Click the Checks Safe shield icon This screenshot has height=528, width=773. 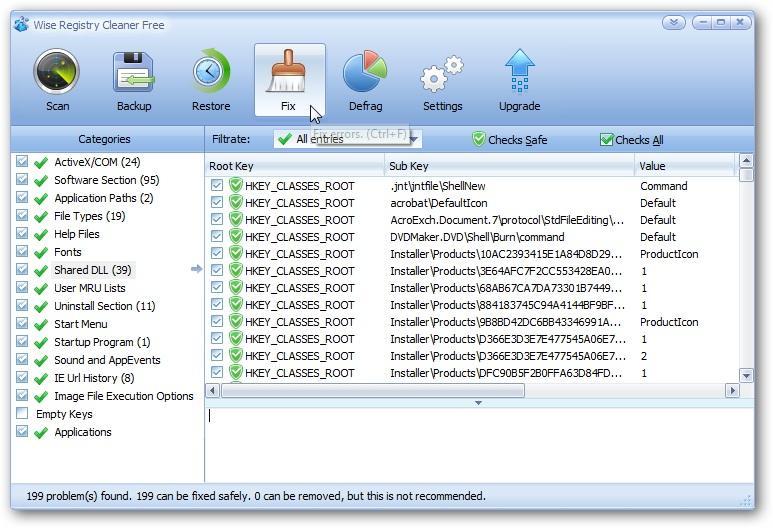[478, 140]
